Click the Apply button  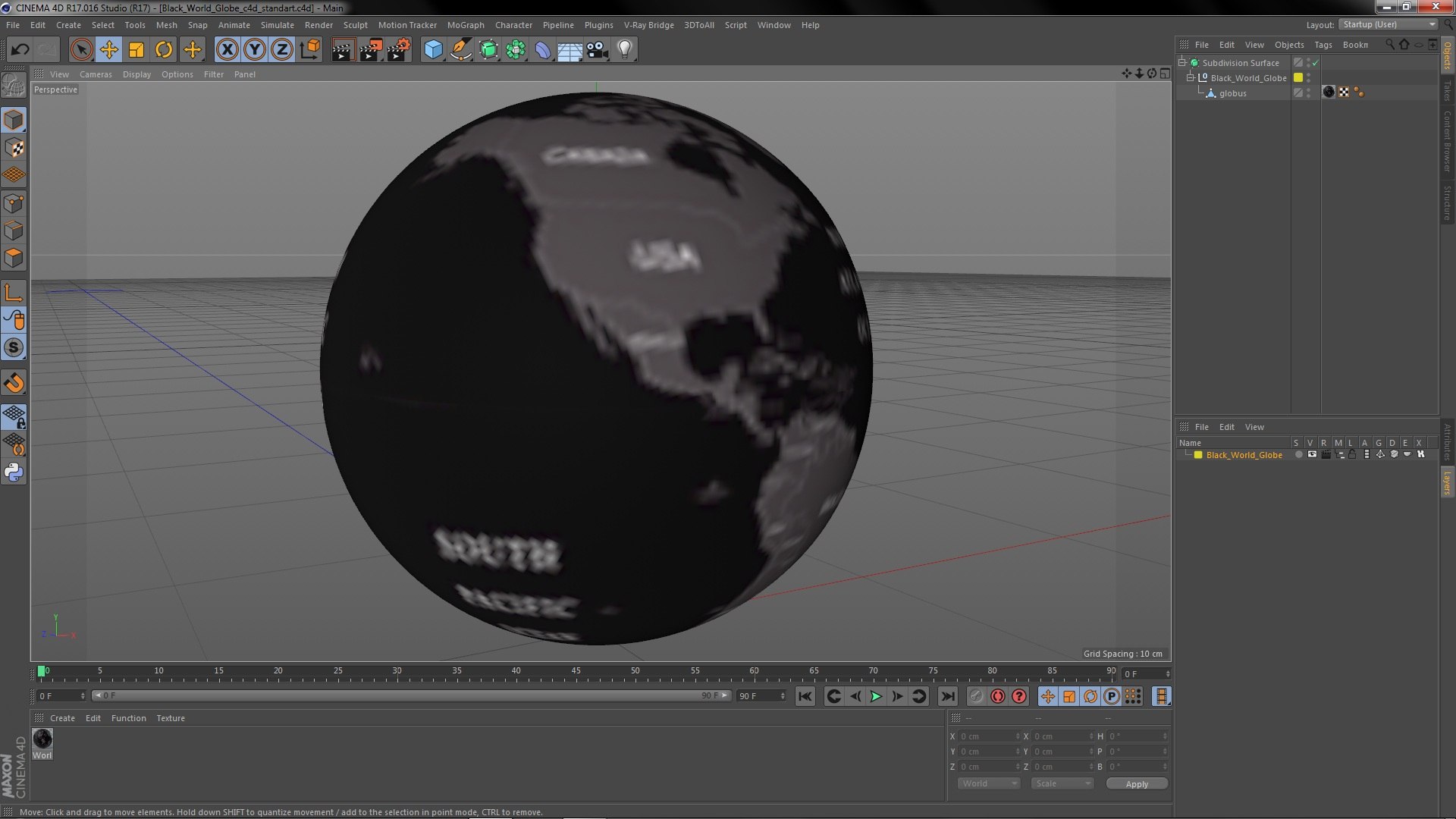(x=1136, y=784)
